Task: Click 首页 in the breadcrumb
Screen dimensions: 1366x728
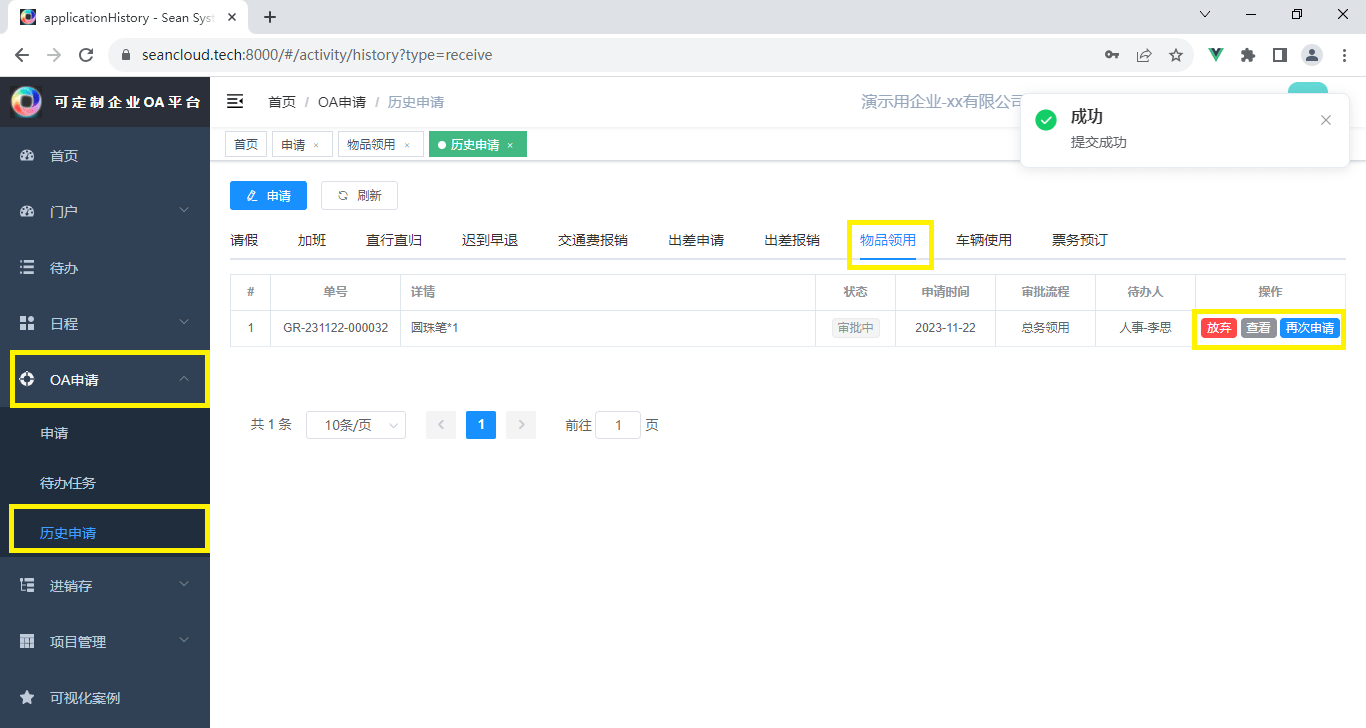Action: point(282,102)
